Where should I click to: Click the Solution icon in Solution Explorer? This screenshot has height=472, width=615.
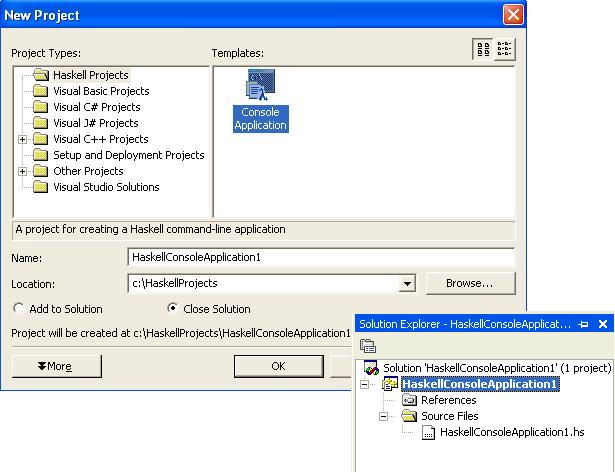coord(371,368)
